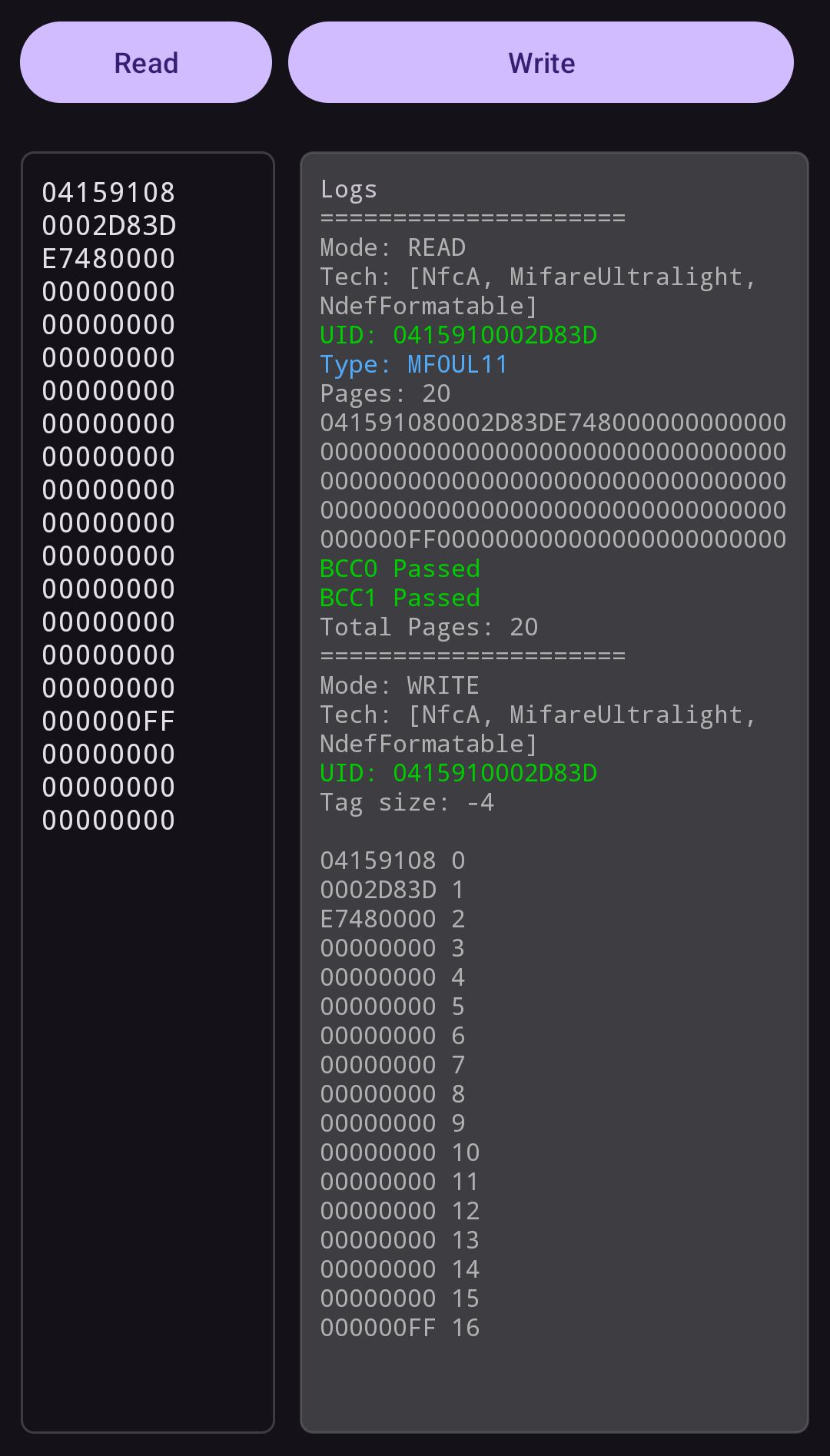Viewport: 830px width, 1456px height.
Task: Click the Total Pages: 20 line
Action: point(430,627)
